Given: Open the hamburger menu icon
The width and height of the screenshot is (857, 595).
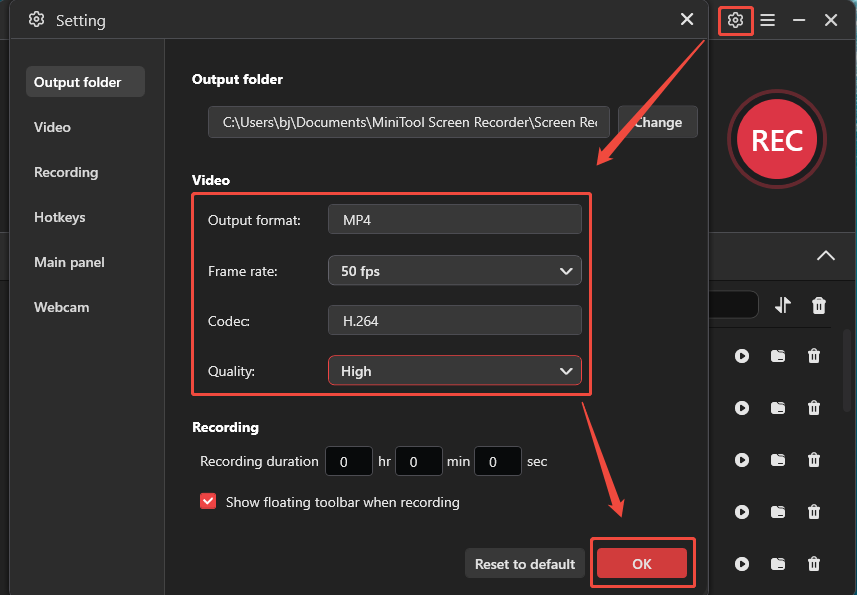Looking at the screenshot, I should tap(768, 20).
